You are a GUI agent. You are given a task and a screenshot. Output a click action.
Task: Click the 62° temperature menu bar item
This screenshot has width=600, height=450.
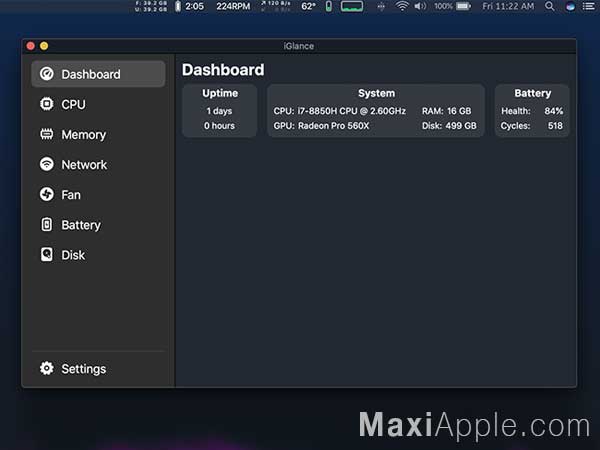point(308,6)
